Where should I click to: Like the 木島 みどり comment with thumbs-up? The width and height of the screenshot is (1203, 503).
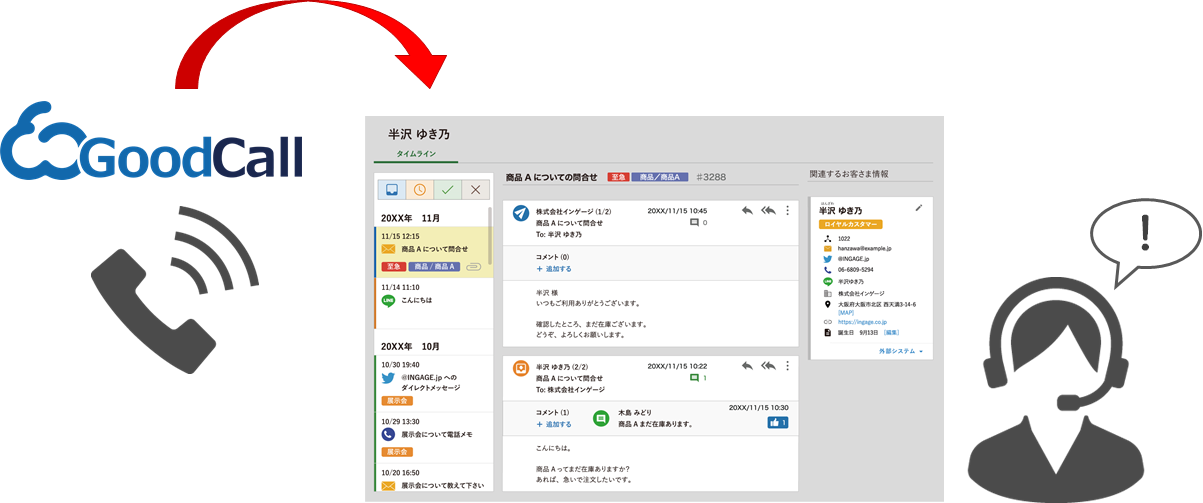click(x=778, y=423)
